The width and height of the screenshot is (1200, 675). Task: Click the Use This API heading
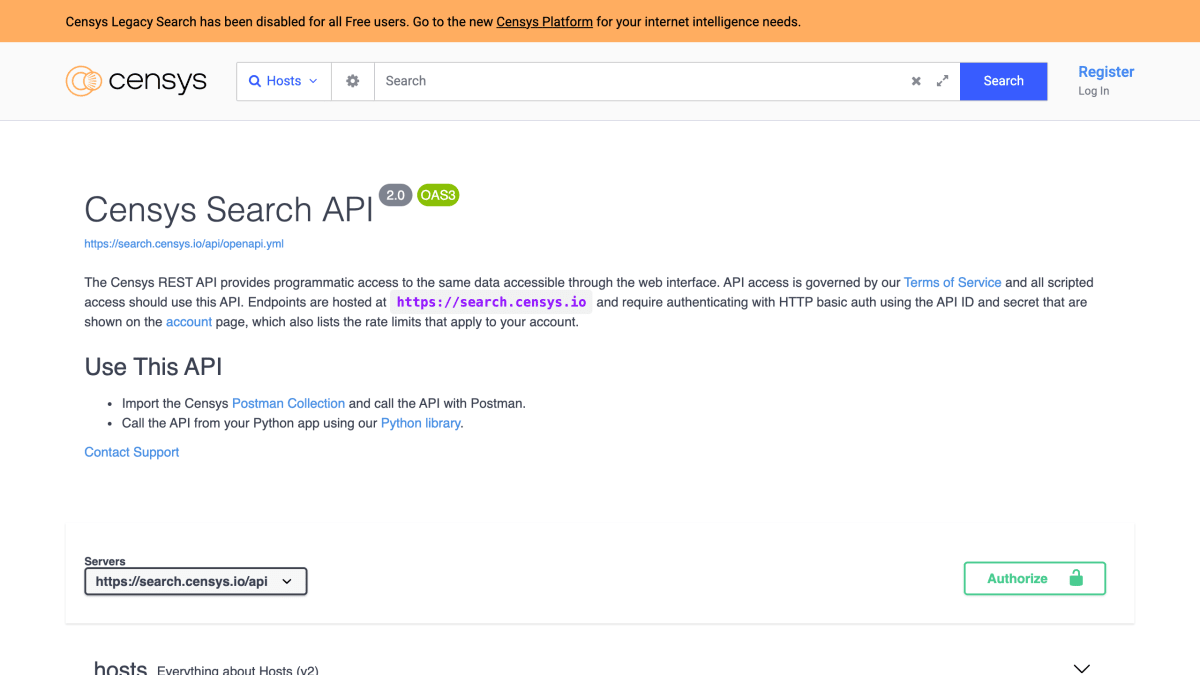[x=153, y=367]
